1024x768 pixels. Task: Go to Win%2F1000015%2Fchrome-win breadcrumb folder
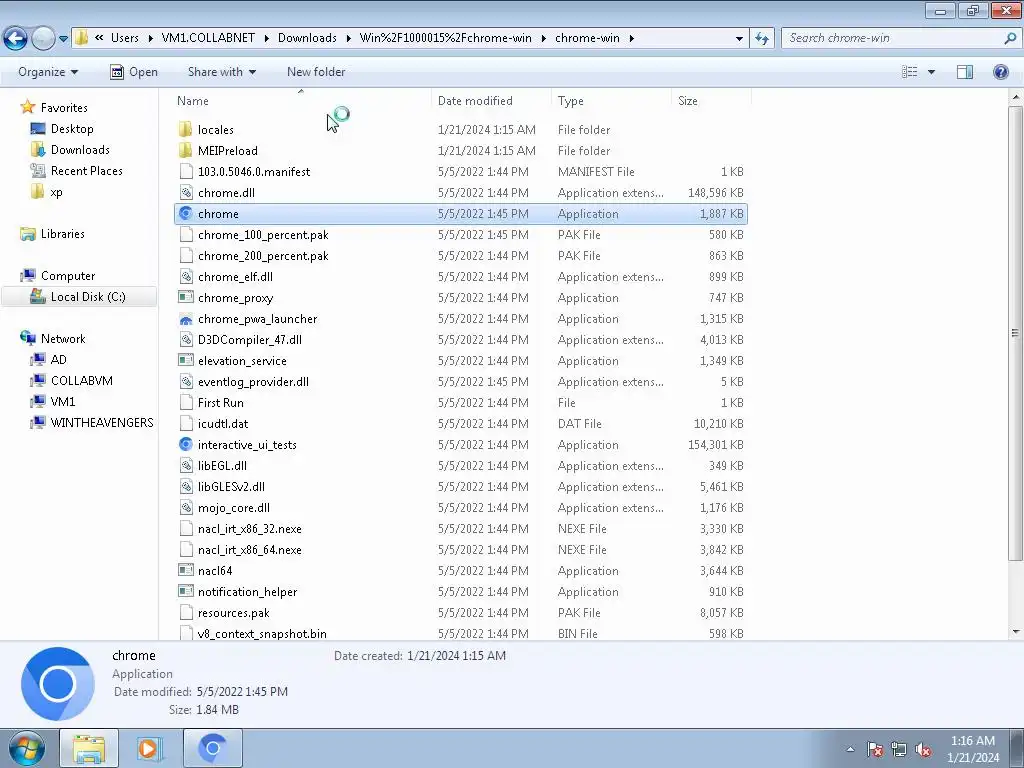click(x=445, y=38)
